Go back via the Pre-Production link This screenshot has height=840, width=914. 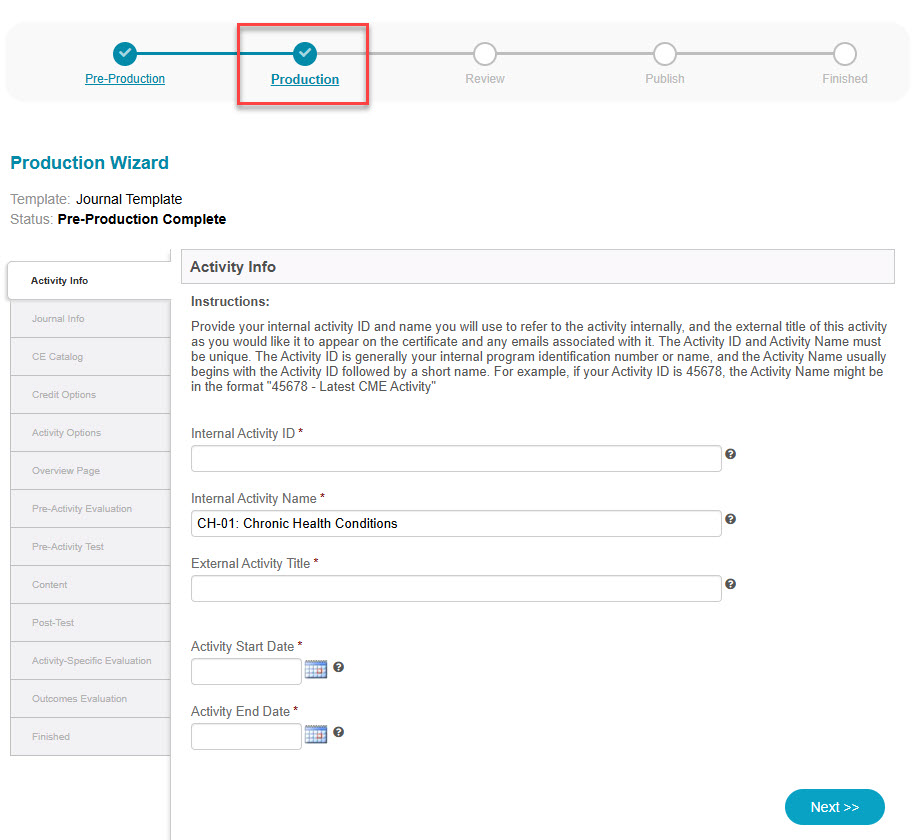[x=124, y=77]
